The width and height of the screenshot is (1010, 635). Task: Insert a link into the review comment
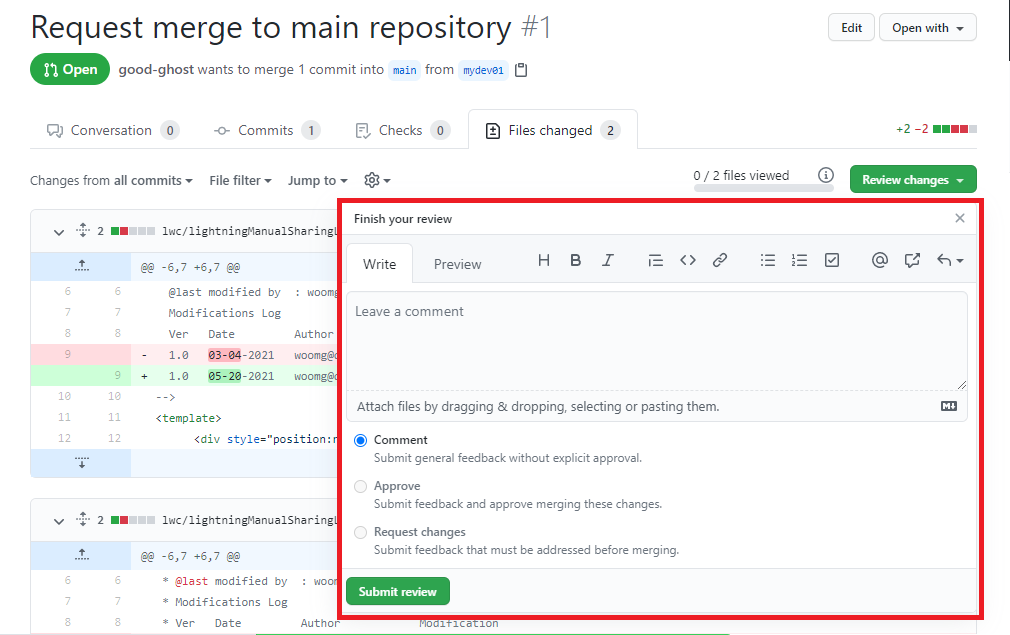tap(719, 260)
